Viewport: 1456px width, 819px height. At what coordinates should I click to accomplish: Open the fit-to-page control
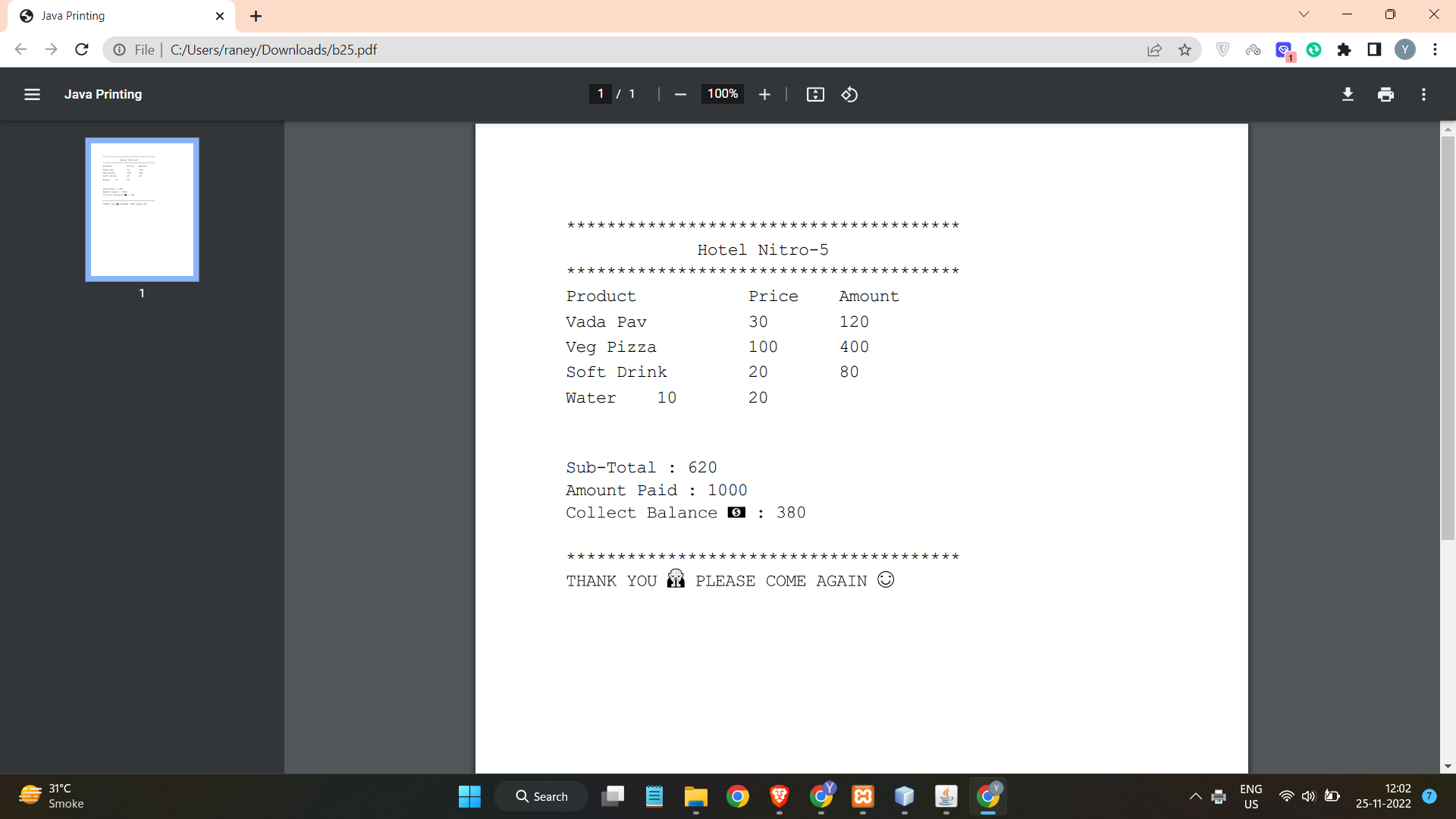tap(815, 94)
